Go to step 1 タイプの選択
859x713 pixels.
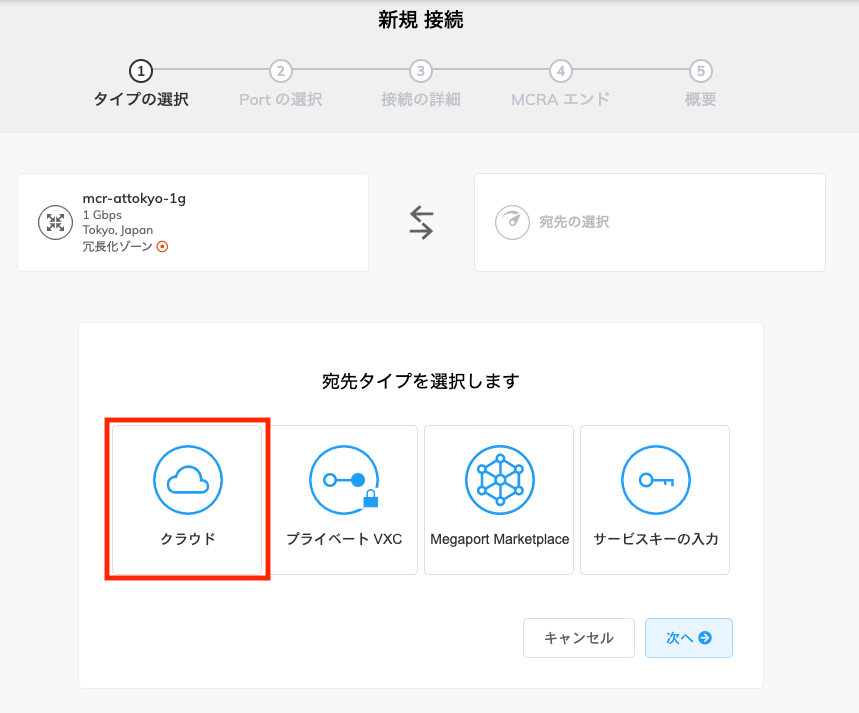(x=141, y=71)
